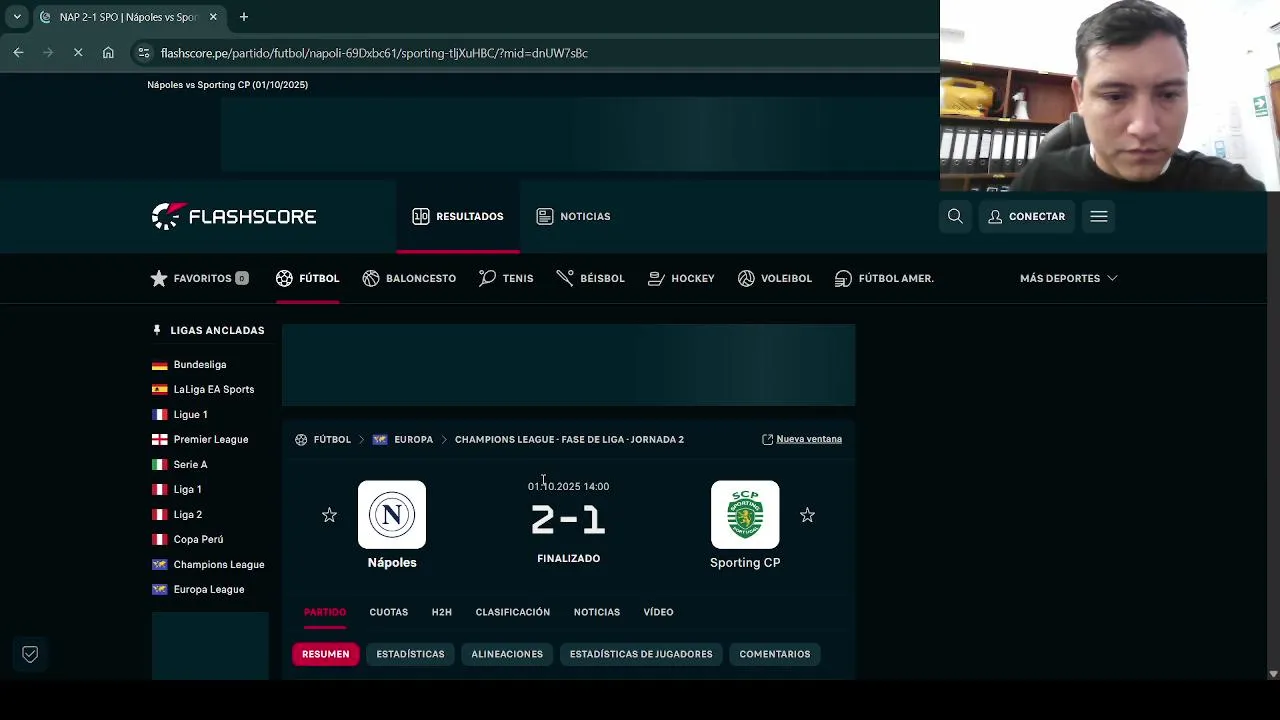Open Champions League Jornada 2 breadcrumb
Viewport: 1280px width, 720px height.
click(569, 439)
